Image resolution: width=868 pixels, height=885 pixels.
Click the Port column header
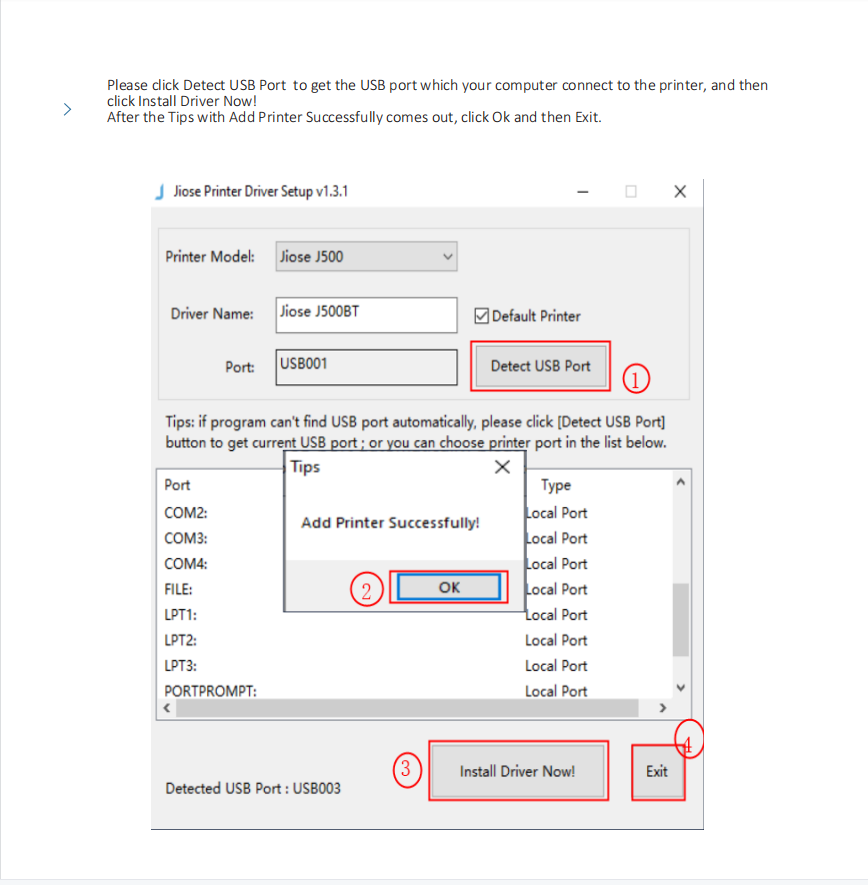pos(177,485)
